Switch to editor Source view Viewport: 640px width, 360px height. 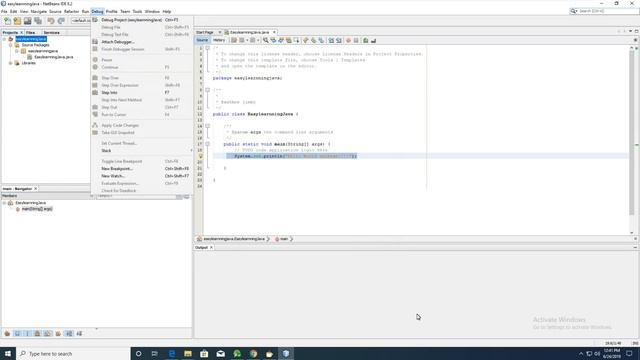(x=202, y=40)
